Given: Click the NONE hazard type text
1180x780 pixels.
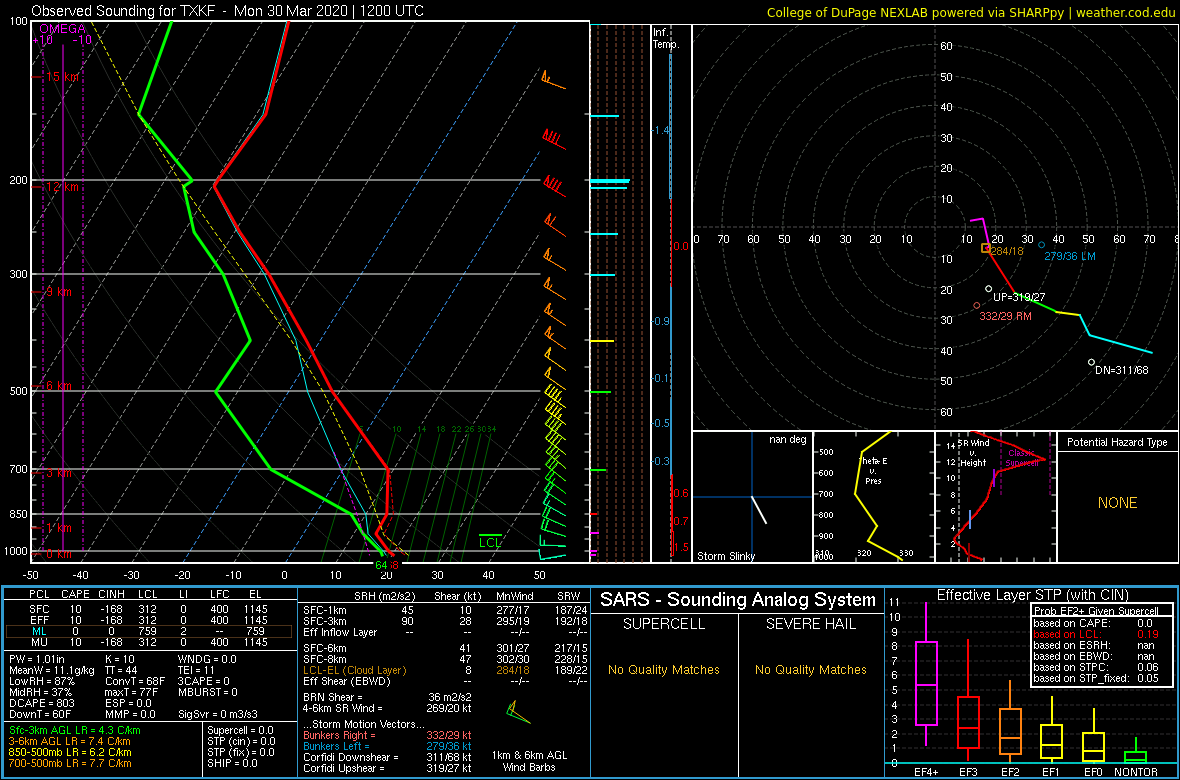Looking at the screenshot, I should click(x=1117, y=503).
